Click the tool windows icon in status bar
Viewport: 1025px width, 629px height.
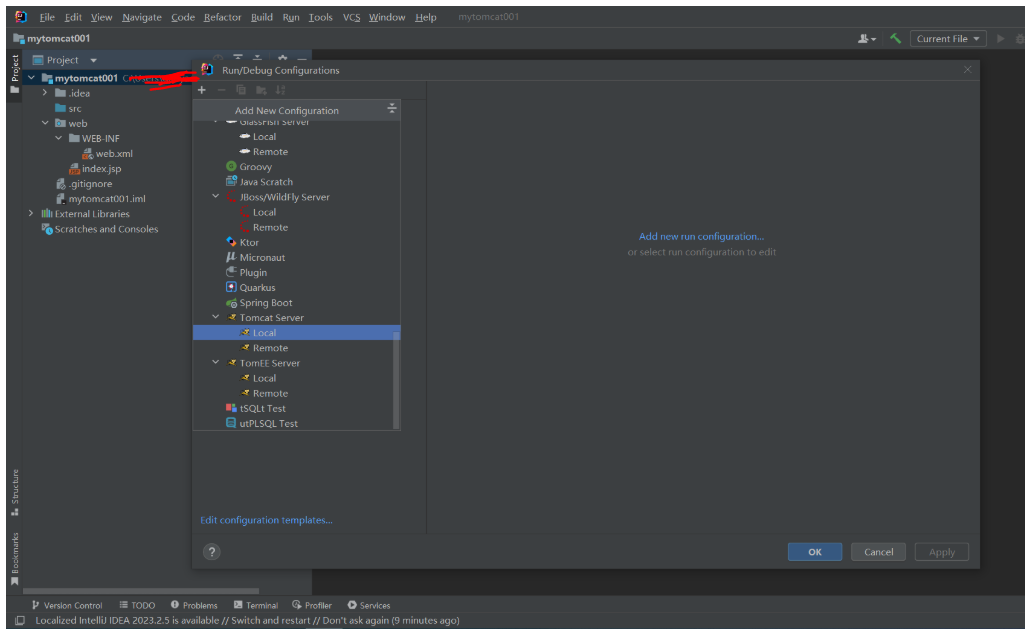click(20, 620)
